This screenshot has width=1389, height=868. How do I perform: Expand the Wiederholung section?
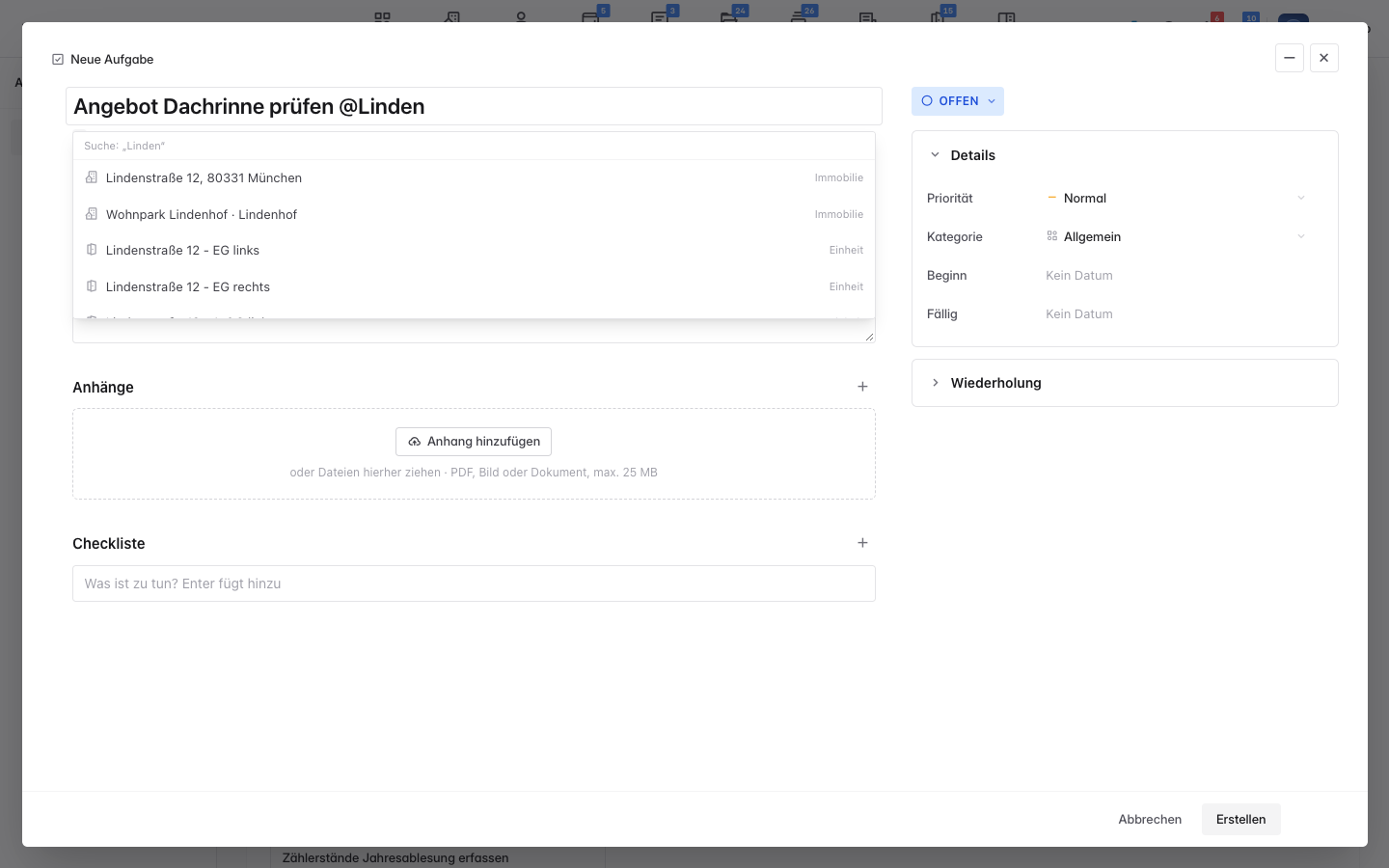point(935,383)
